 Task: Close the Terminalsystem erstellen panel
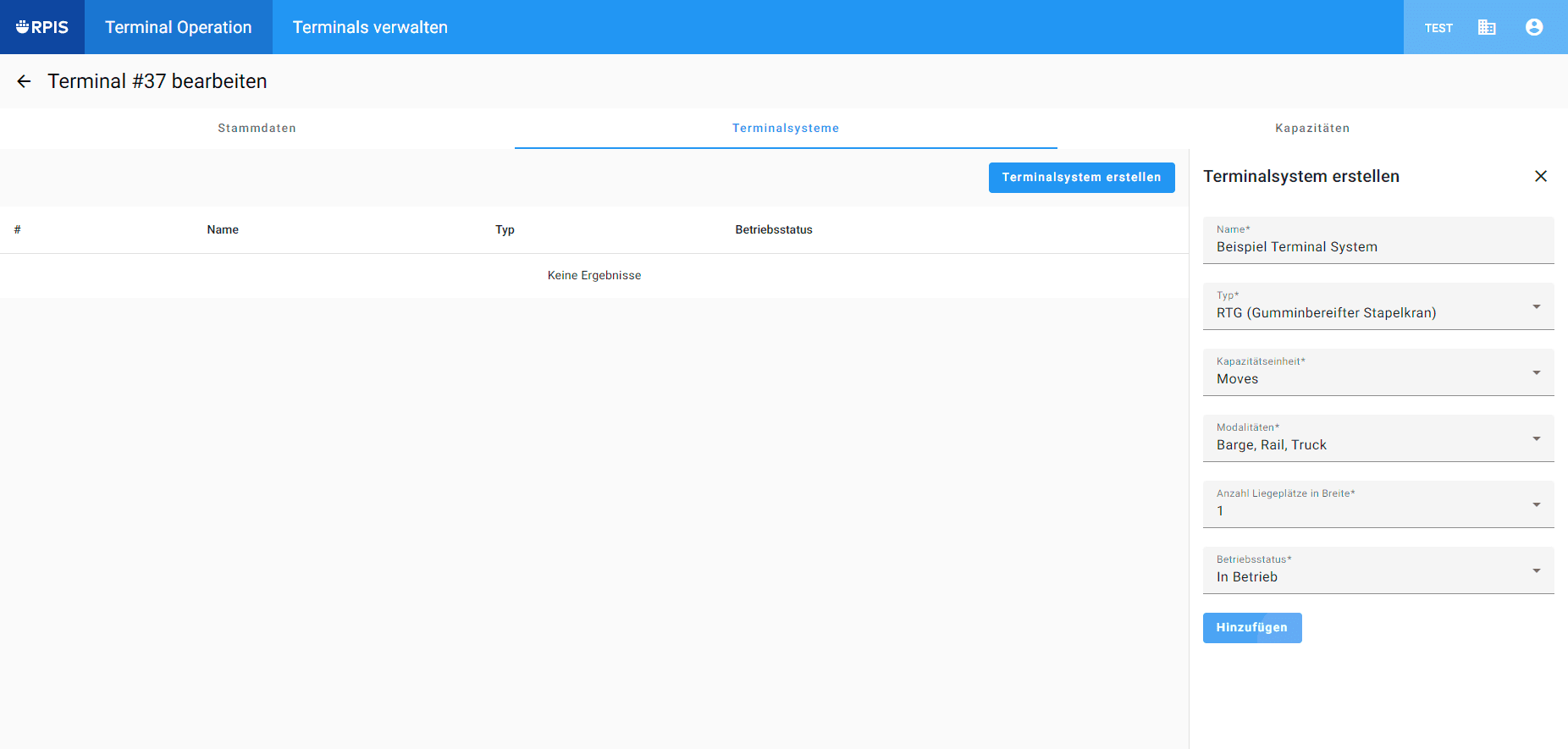(1541, 176)
